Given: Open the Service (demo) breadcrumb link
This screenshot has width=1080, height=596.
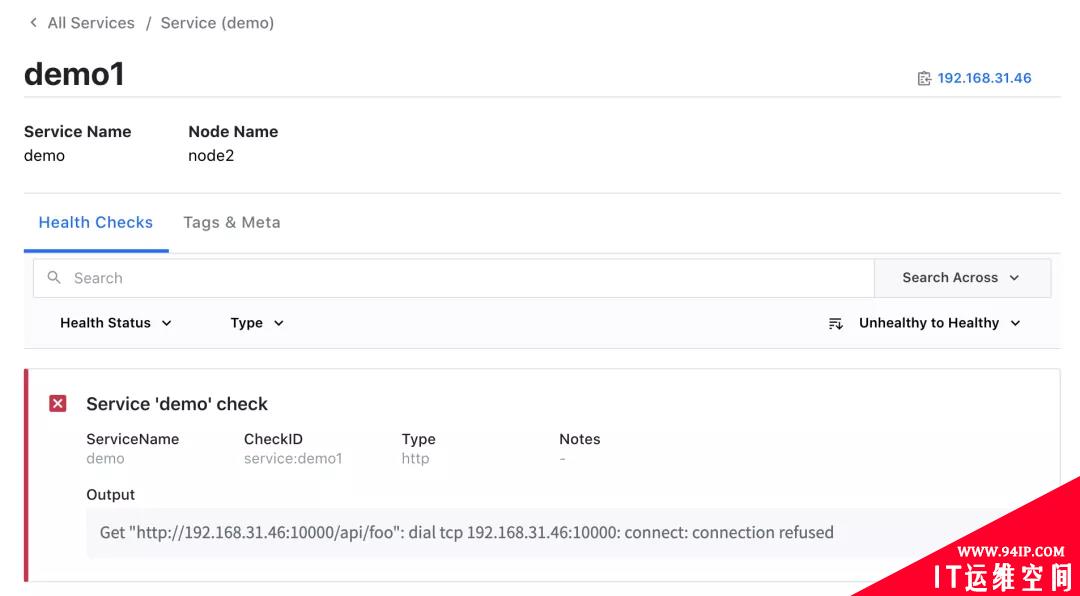Looking at the screenshot, I should point(217,23).
